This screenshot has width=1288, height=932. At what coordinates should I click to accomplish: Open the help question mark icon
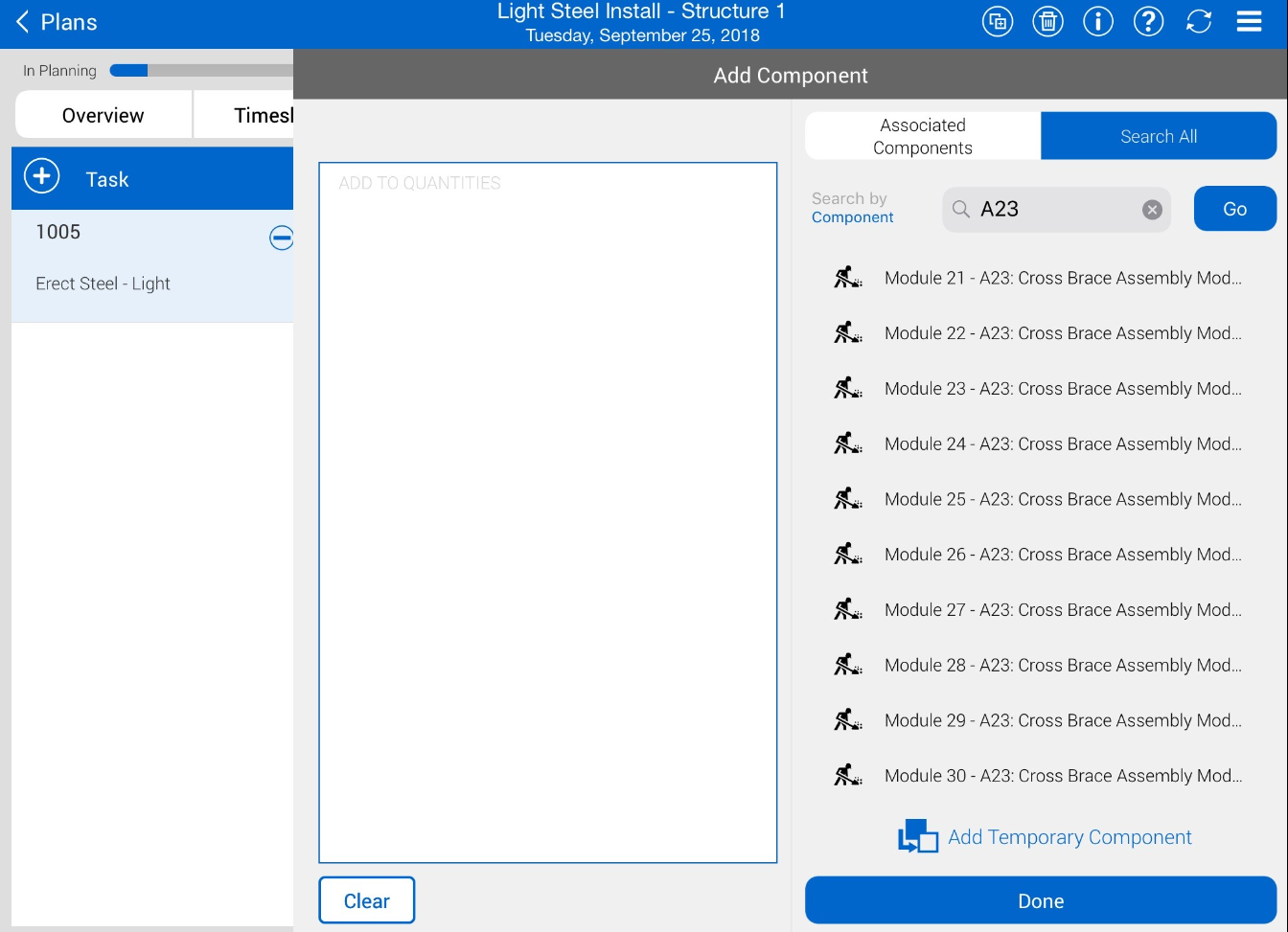pyautogui.click(x=1148, y=21)
